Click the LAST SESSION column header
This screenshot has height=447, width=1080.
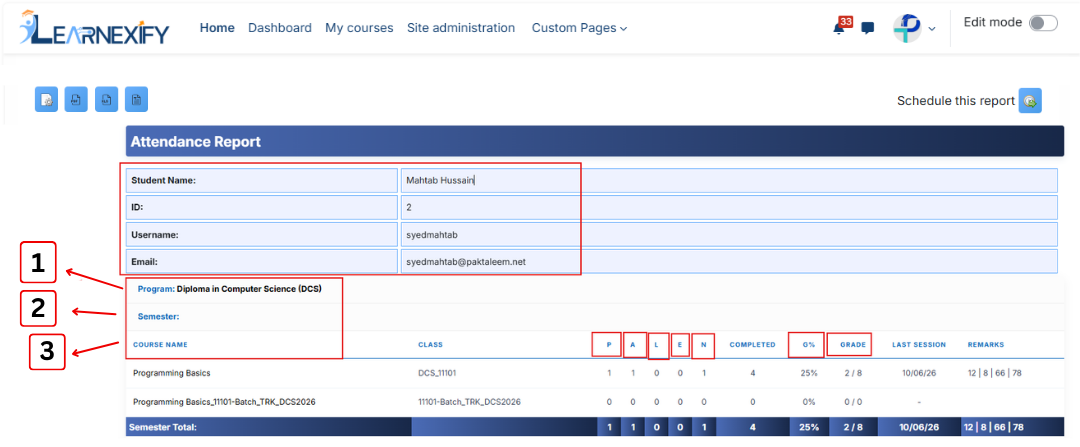[919, 344]
